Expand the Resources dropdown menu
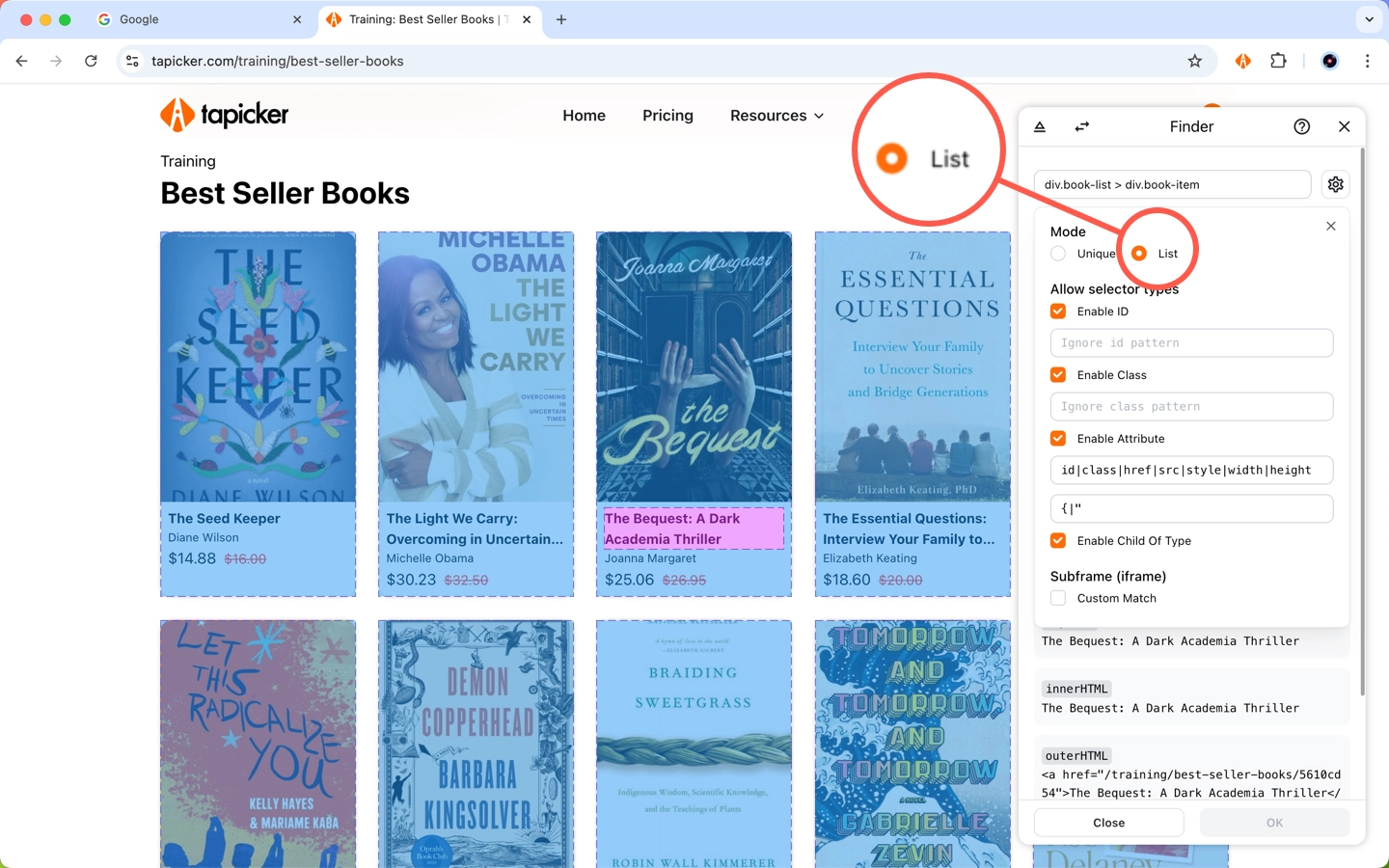Viewport: 1389px width, 868px height. point(777,115)
